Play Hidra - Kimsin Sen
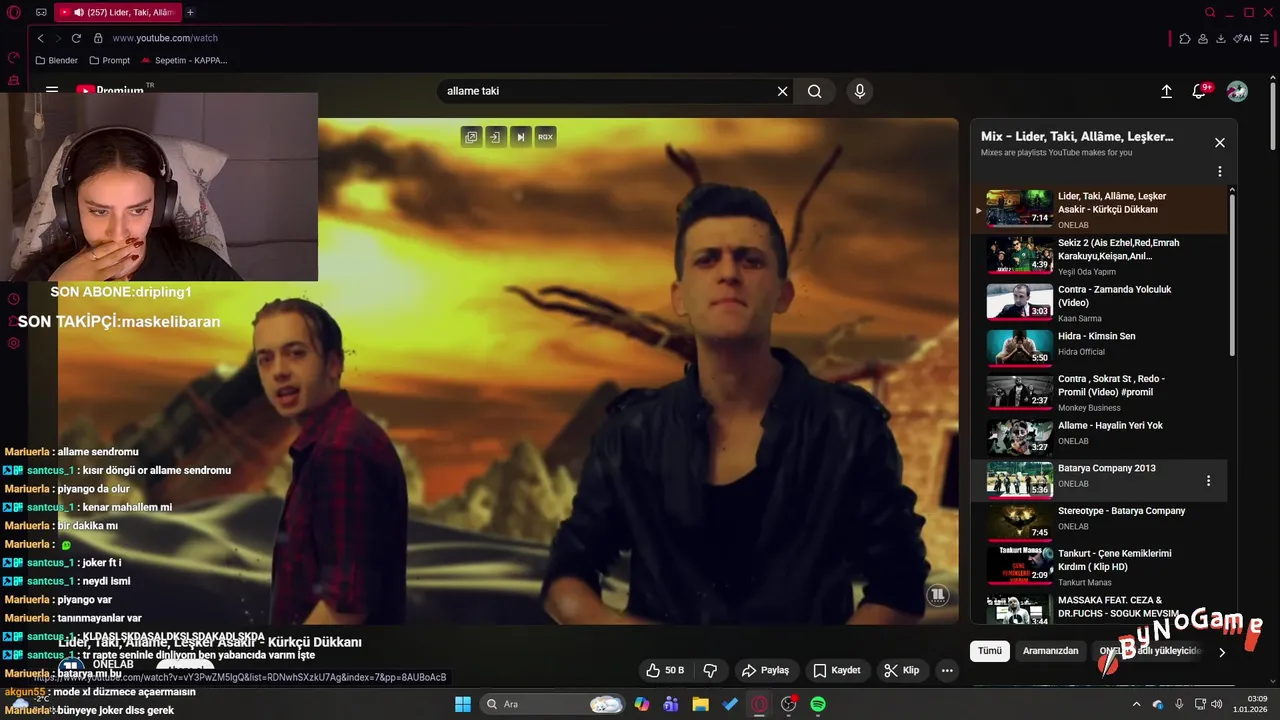Screen dimensions: 1280x720 point(1098,348)
